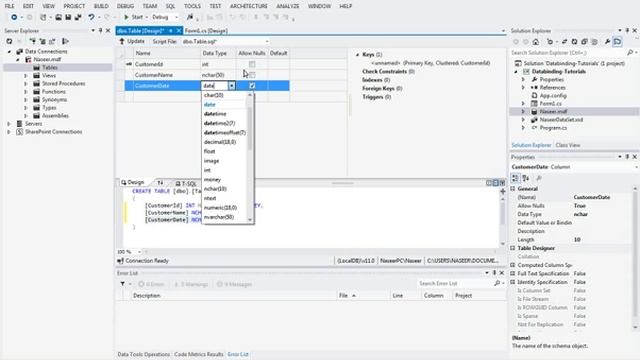Click the Home icon in Solution Explorer
This screenshot has width=640, height=360.
point(536,42)
